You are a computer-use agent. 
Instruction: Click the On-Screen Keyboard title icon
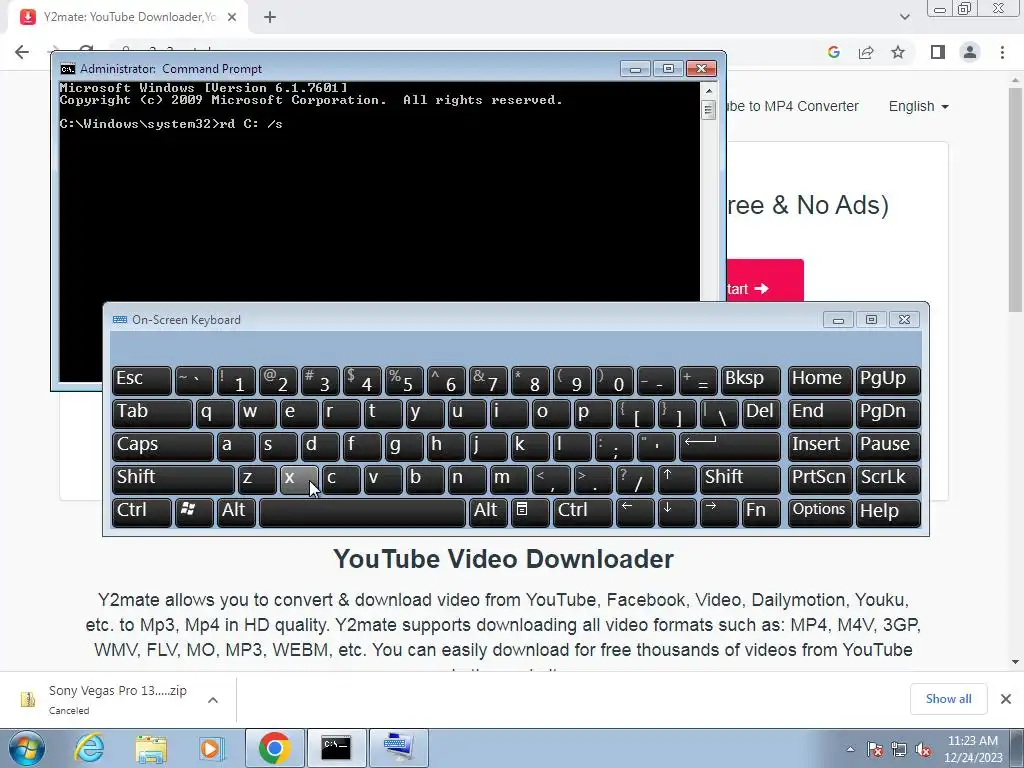[120, 319]
